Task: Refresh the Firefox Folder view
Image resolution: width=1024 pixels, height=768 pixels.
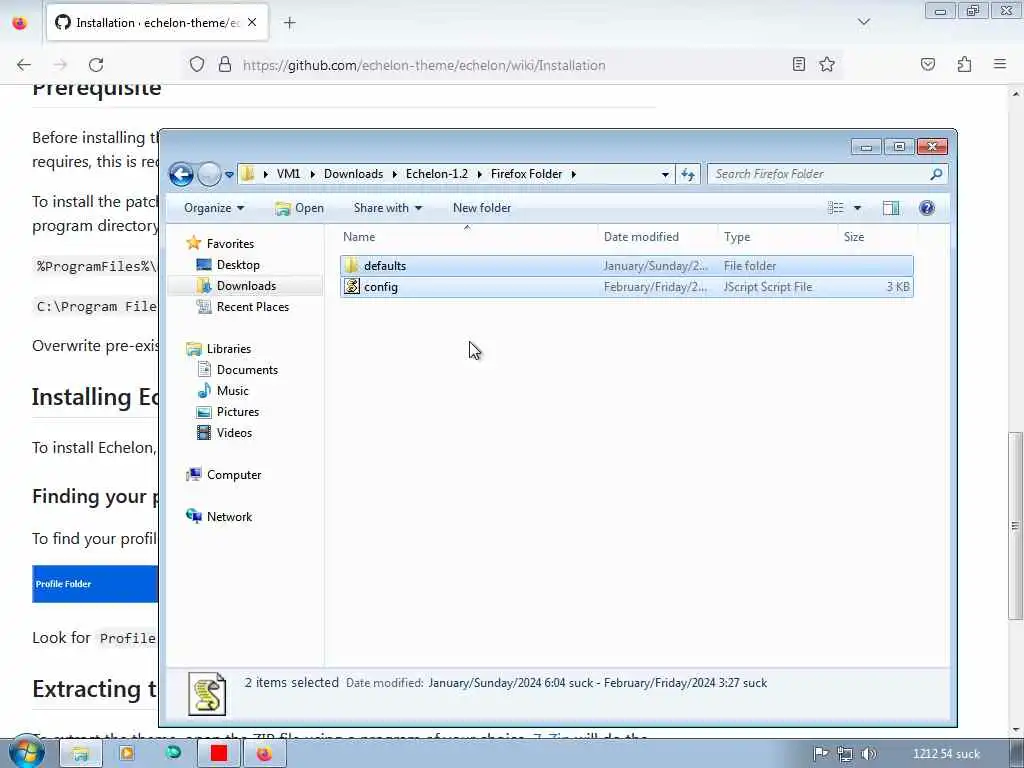Action: click(x=688, y=174)
